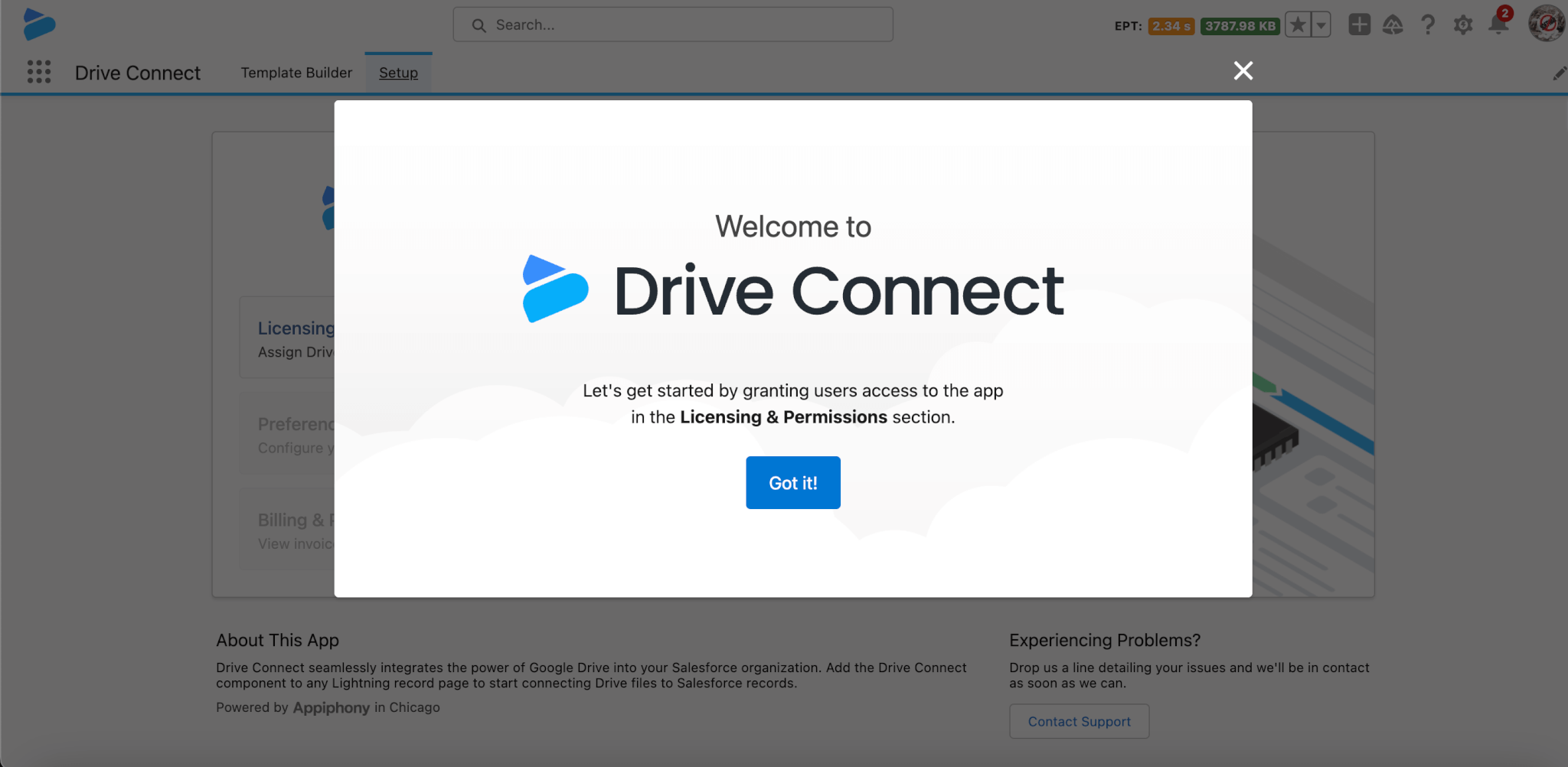
Task: Click Powered by Appiphony in Chicago text
Action: click(x=328, y=707)
